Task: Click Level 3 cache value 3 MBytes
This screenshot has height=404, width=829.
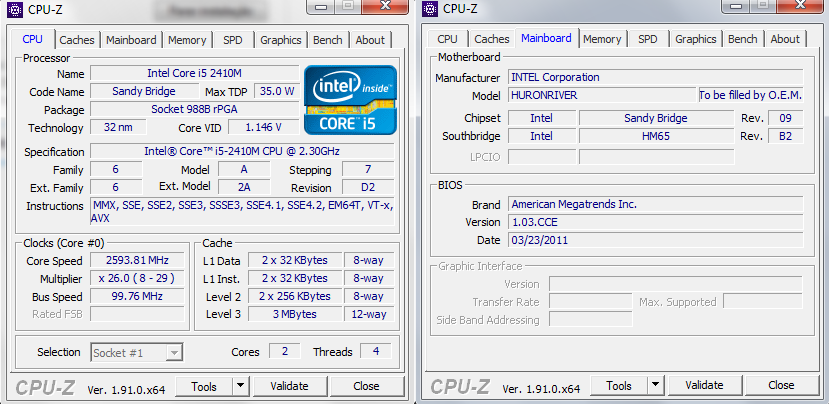Action: (x=294, y=314)
